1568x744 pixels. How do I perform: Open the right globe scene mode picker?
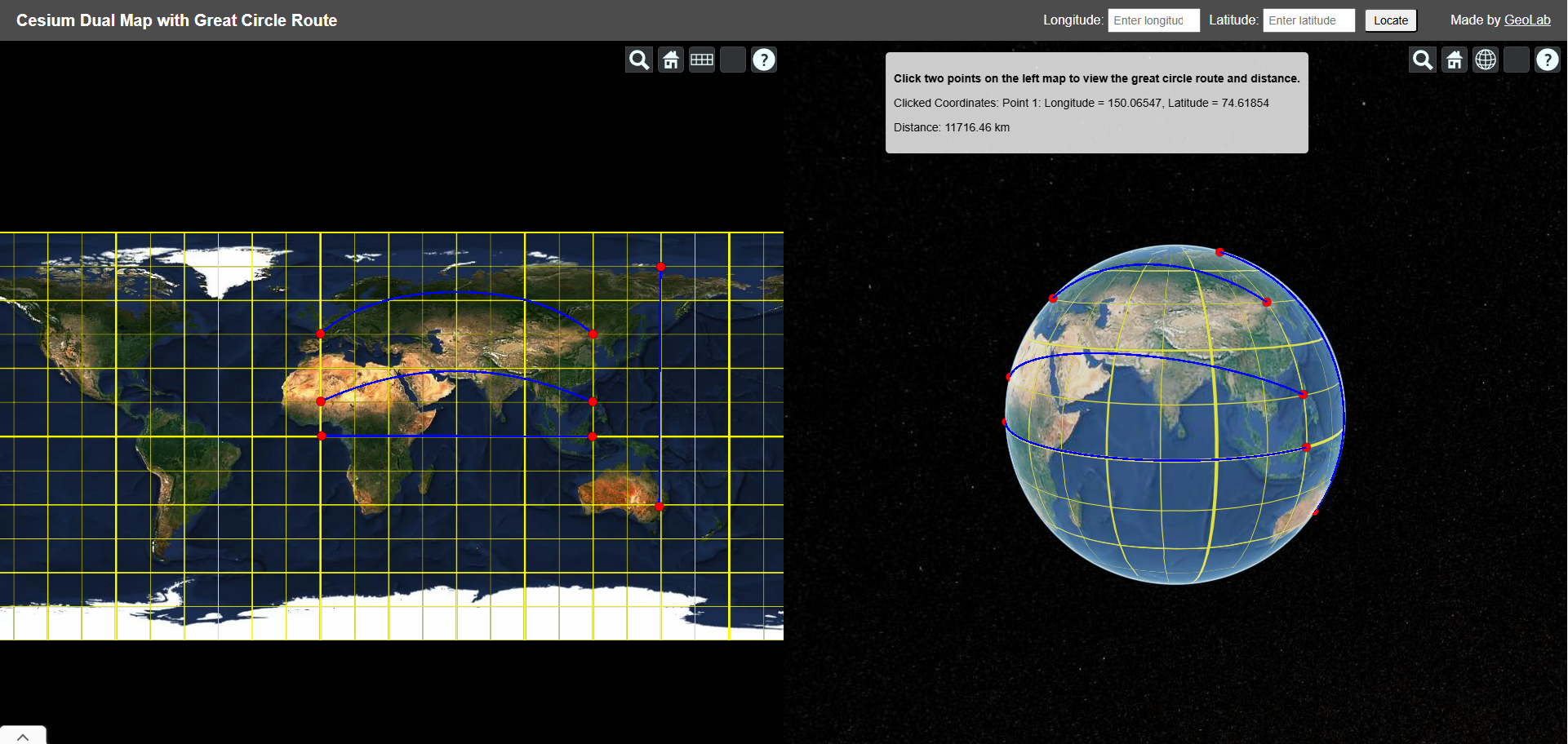[x=1486, y=60]
